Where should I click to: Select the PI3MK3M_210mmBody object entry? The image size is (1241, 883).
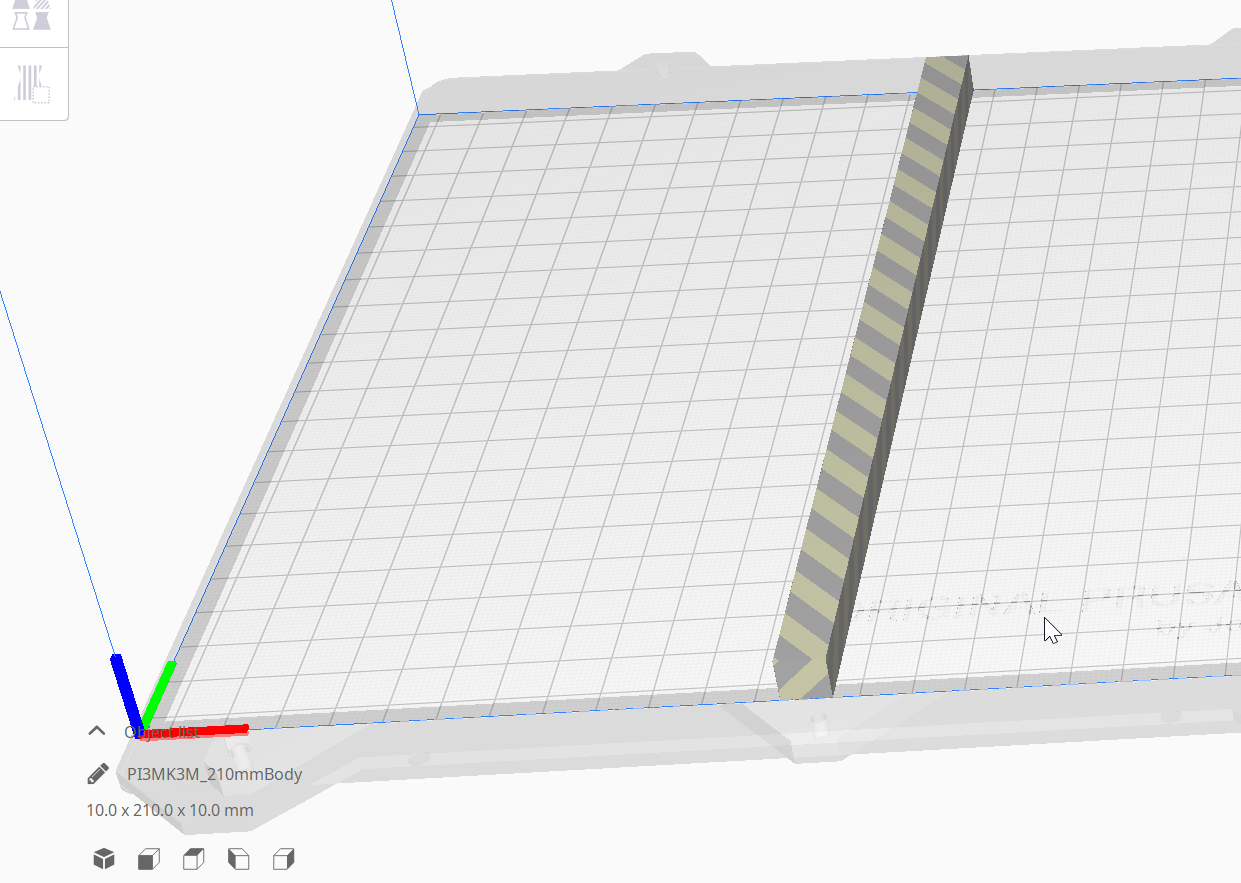tap(213, 773)
